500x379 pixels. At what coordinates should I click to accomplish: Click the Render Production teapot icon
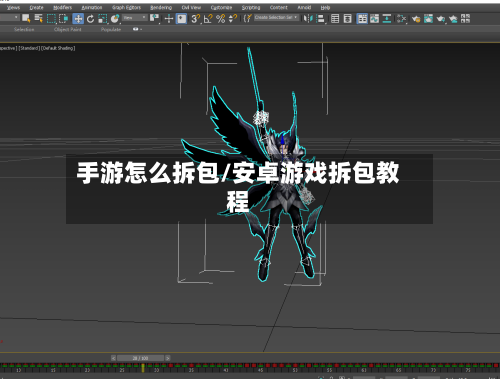click(x=453, y=19)
